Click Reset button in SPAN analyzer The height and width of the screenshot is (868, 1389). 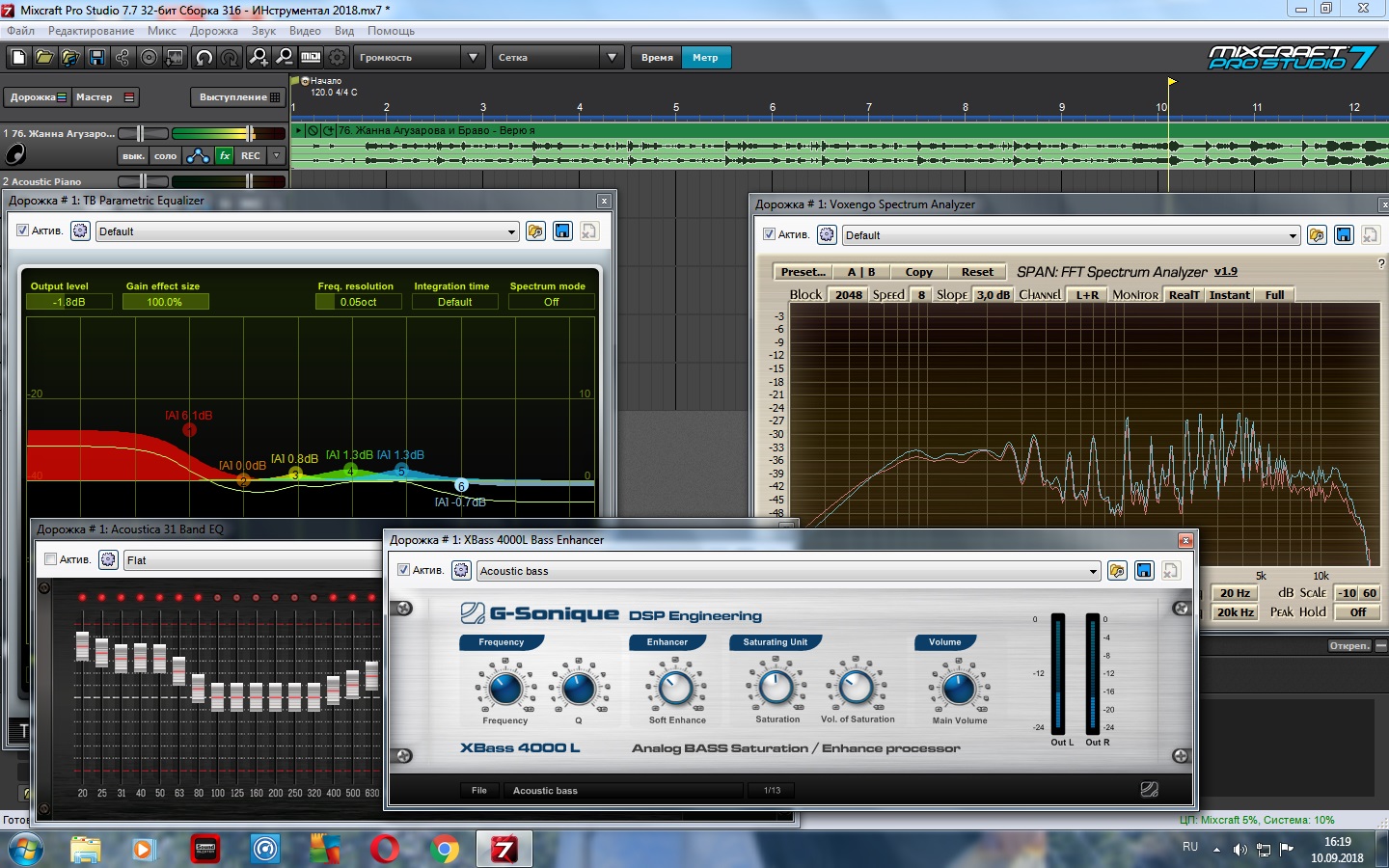977,272
